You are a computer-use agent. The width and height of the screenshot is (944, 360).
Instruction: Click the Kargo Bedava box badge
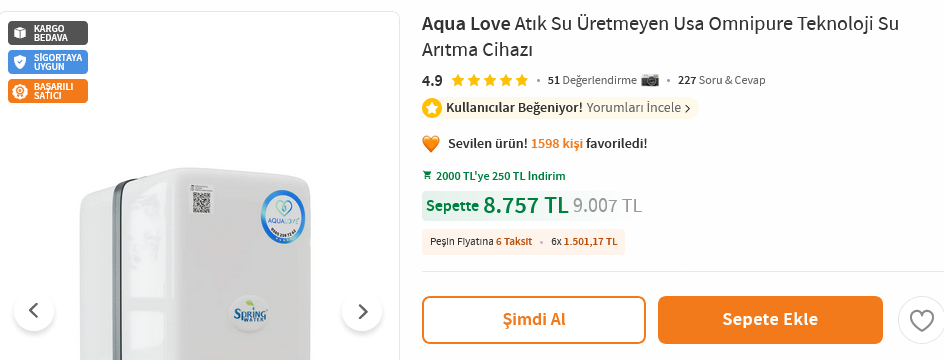tap(48, 33)
